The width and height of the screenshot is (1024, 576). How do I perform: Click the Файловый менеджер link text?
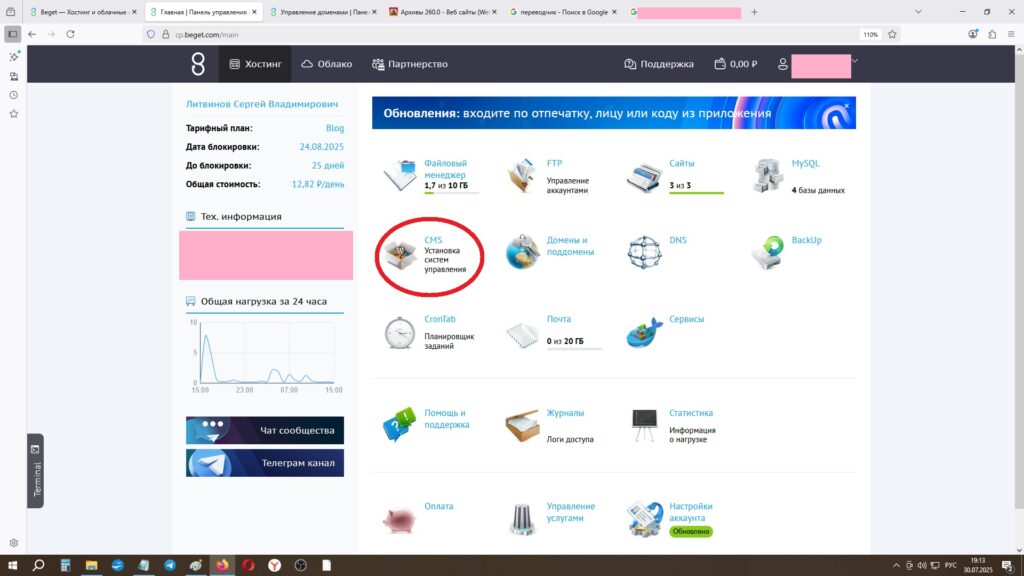(445, 169)
